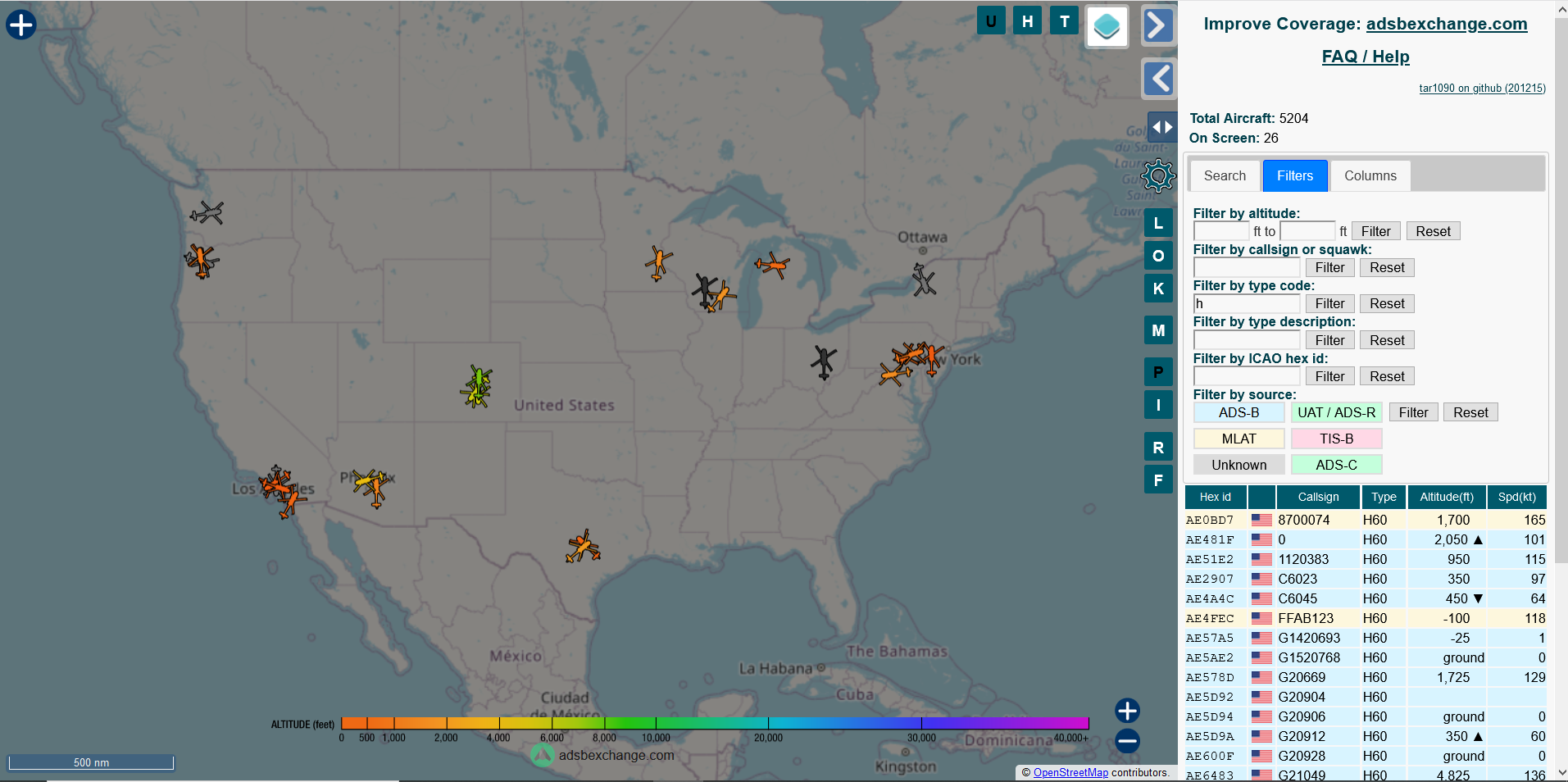Click minimum altitude input field

click(1221, 231)
